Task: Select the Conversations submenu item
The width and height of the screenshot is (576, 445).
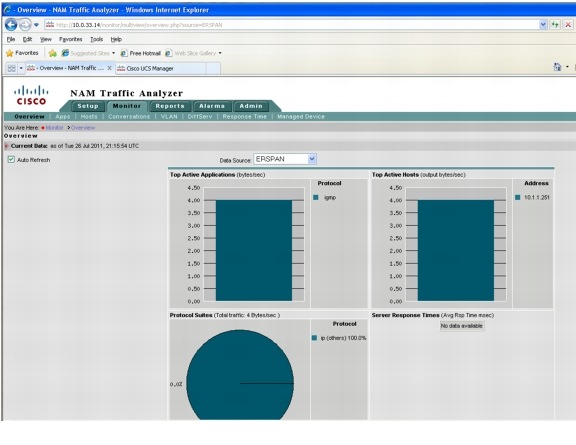Action: [129, 117]
